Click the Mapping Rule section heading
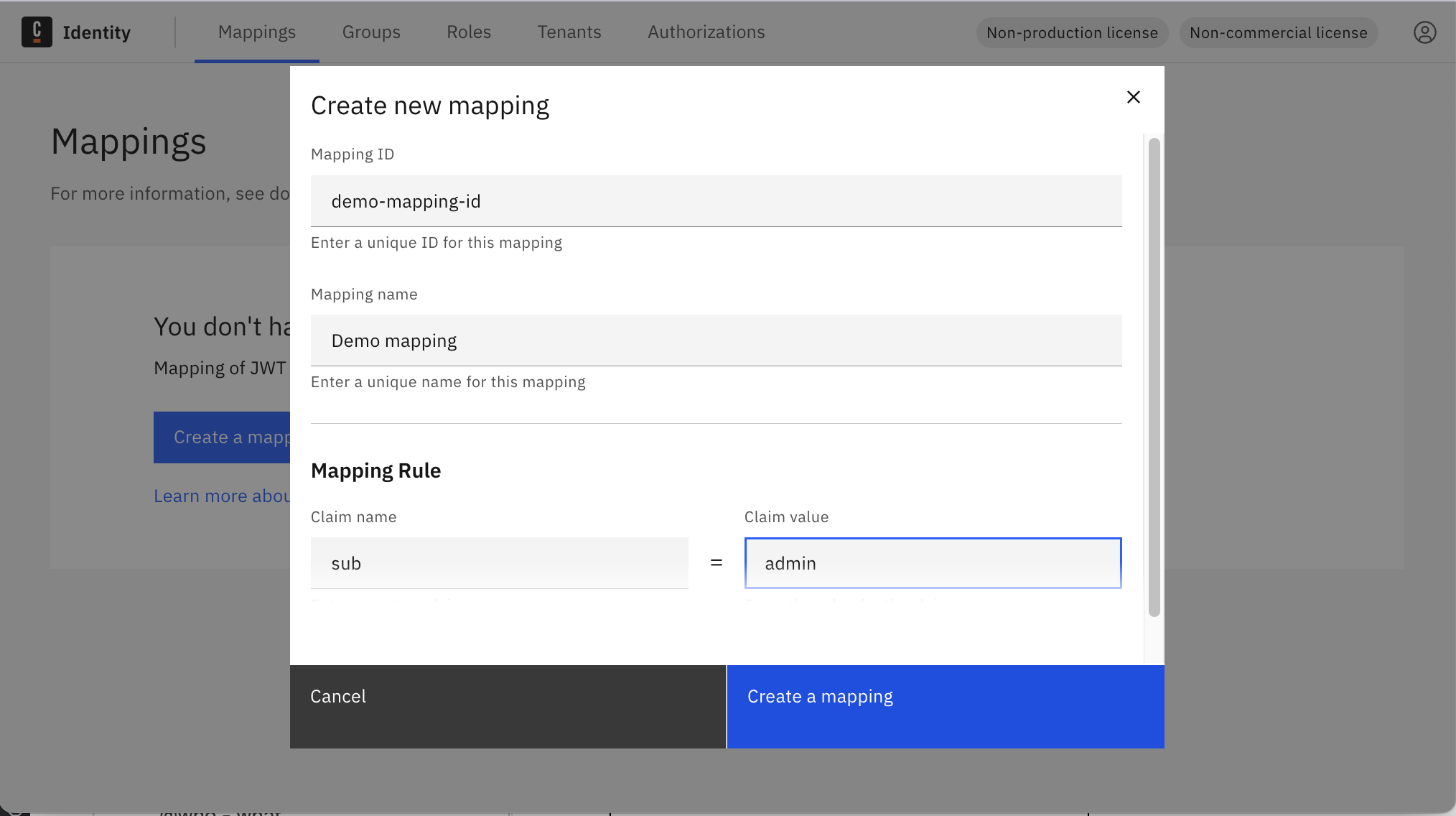The height and width of the screenshot is (816, 1456). (x=375, y=470)
